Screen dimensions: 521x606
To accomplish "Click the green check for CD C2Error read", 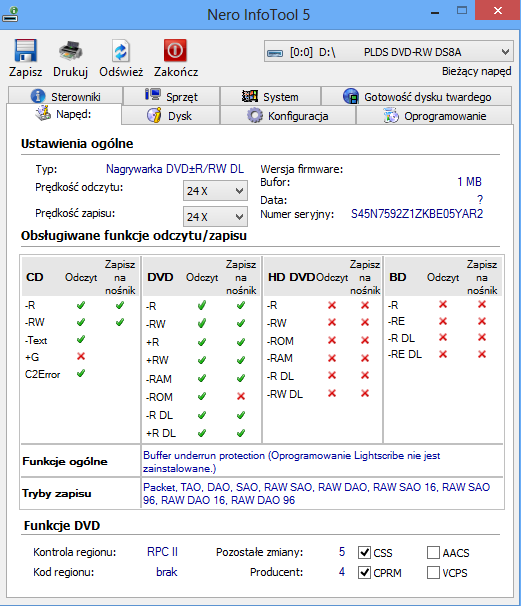I will [x=81, y=373].
